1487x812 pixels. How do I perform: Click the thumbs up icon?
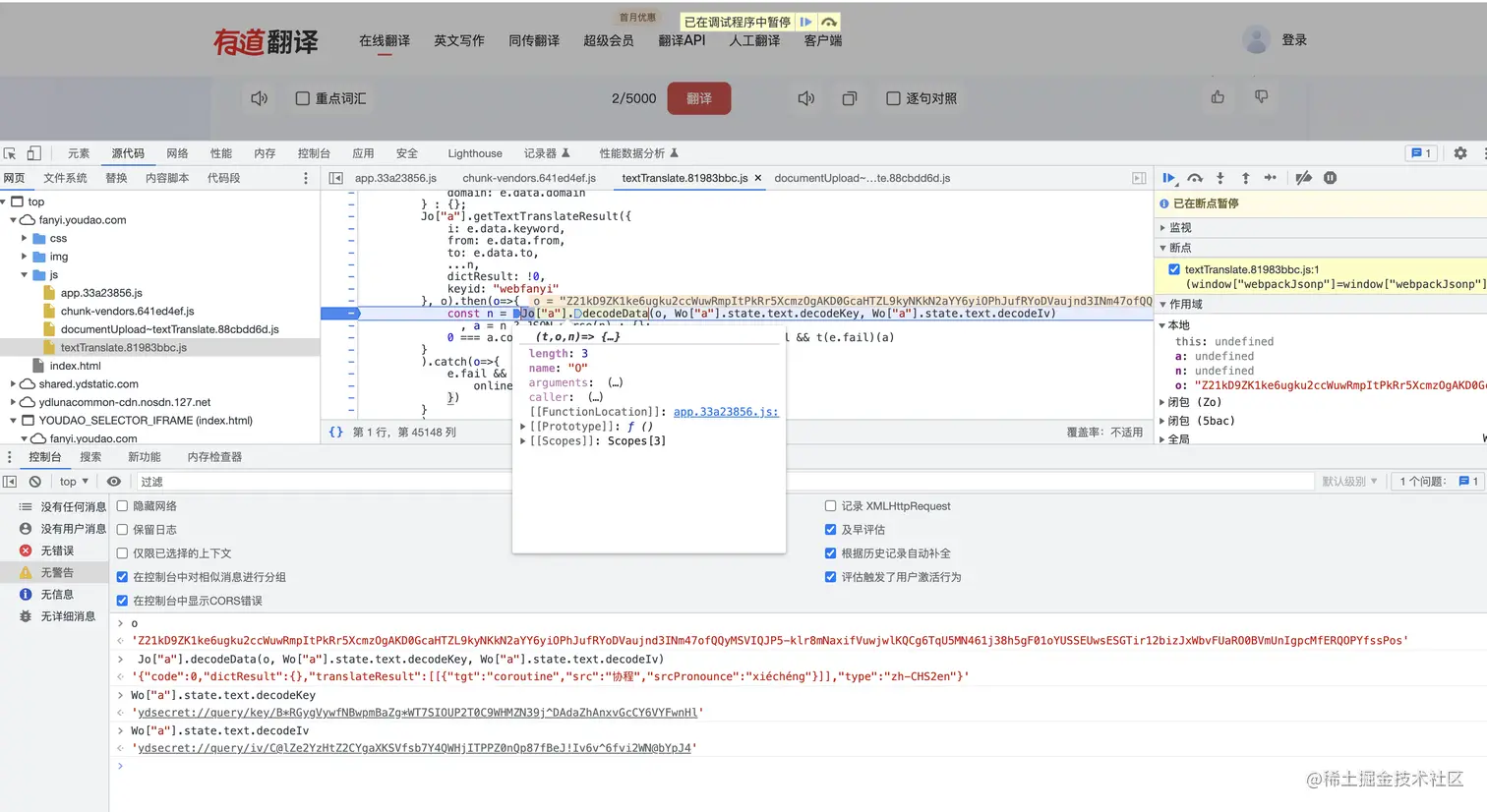point(1218,96)
